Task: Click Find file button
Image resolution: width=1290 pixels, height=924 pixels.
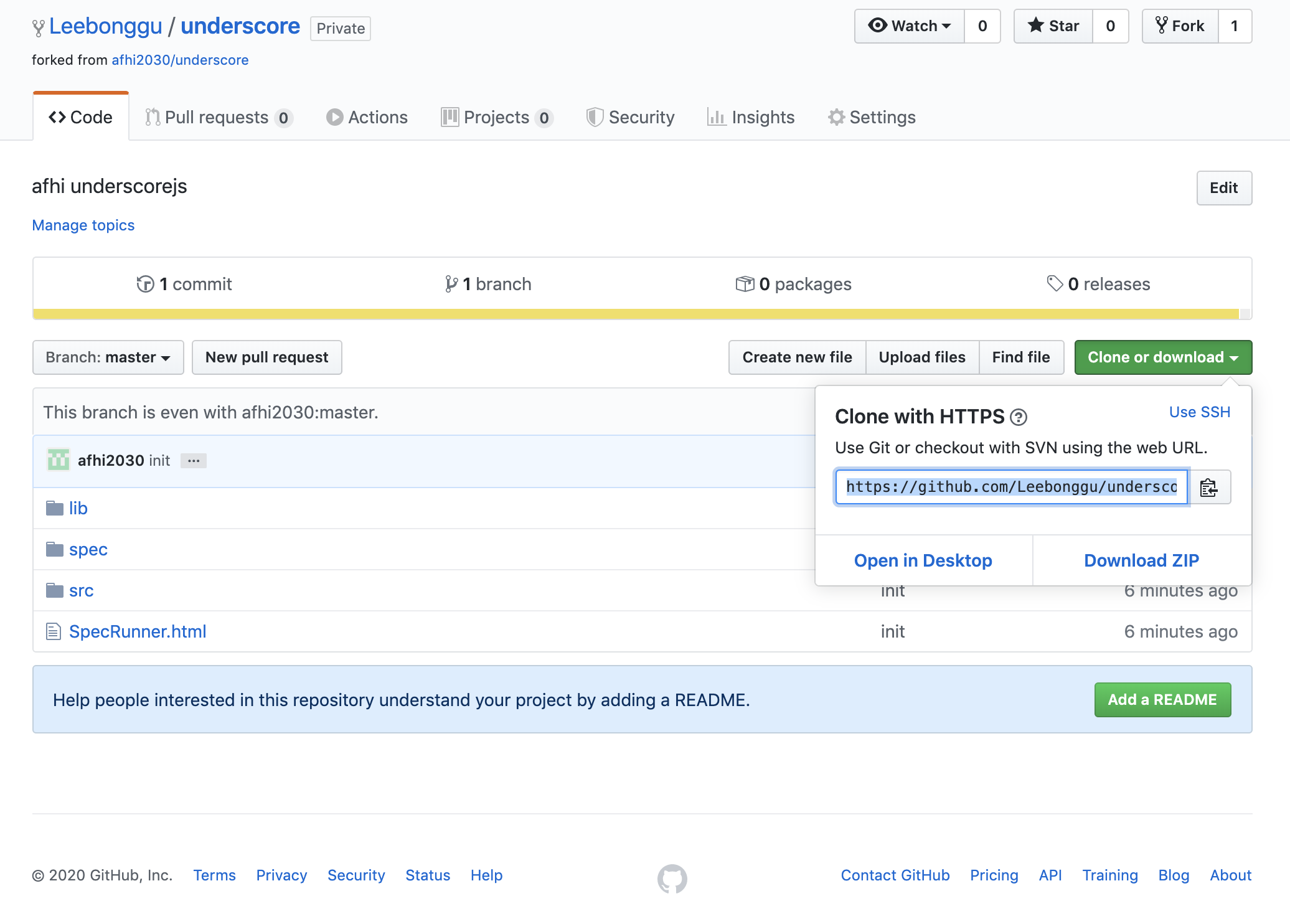Action: (1021, 357)
